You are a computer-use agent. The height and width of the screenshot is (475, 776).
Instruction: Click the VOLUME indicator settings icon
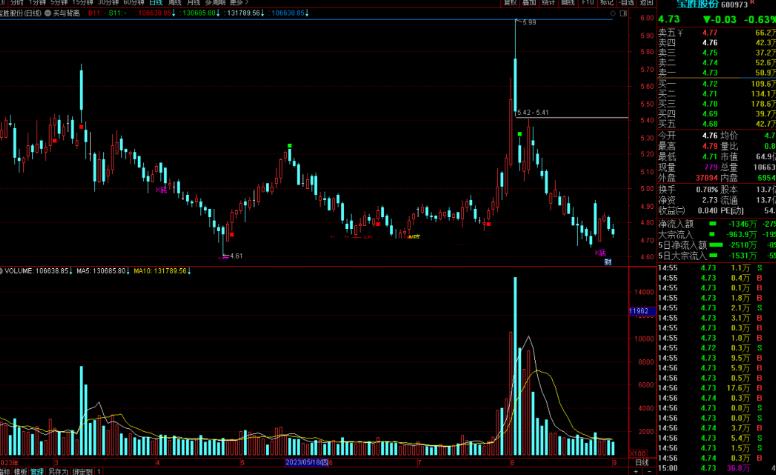(x=1, y=271)
